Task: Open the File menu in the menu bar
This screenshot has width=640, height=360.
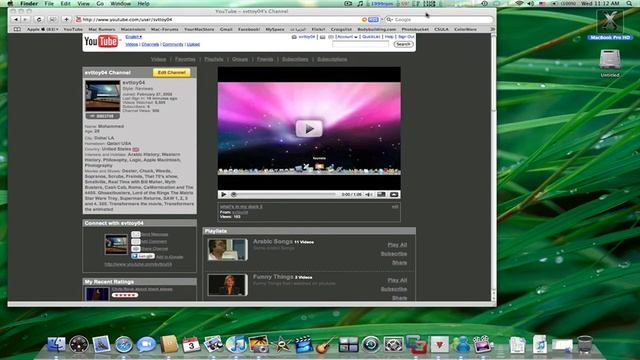Action: tap(49, 4)
